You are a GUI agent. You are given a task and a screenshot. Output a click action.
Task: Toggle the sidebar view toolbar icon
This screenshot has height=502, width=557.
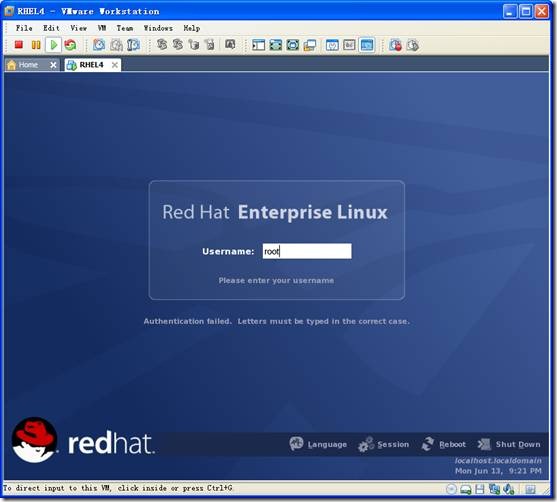258,45
